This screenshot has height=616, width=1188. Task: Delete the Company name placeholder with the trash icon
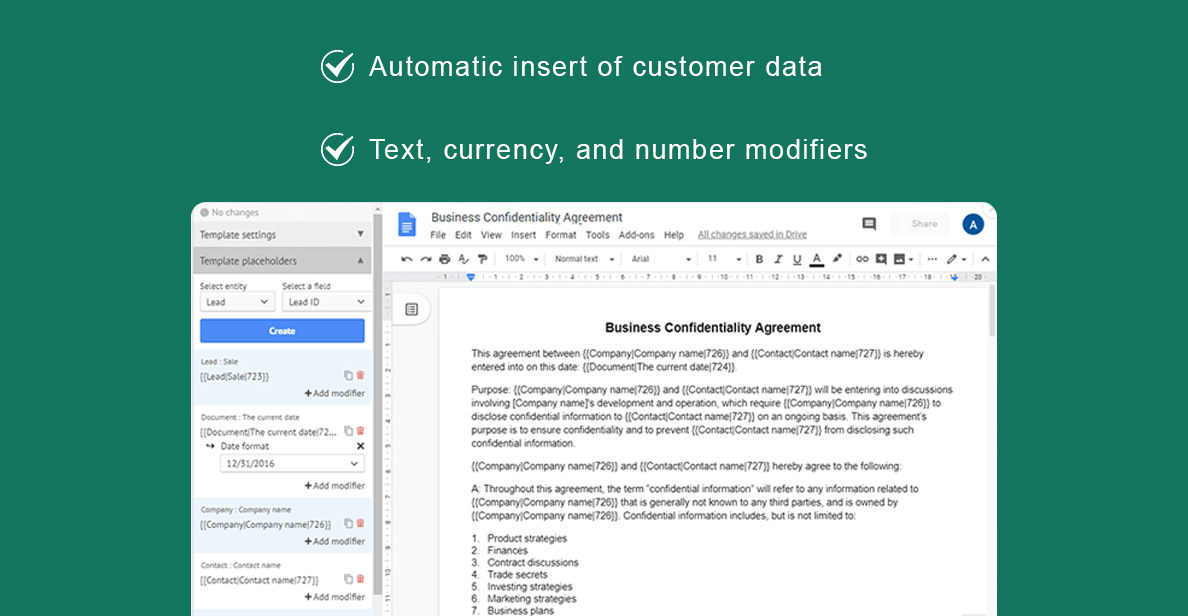click(x=361, y=523)
